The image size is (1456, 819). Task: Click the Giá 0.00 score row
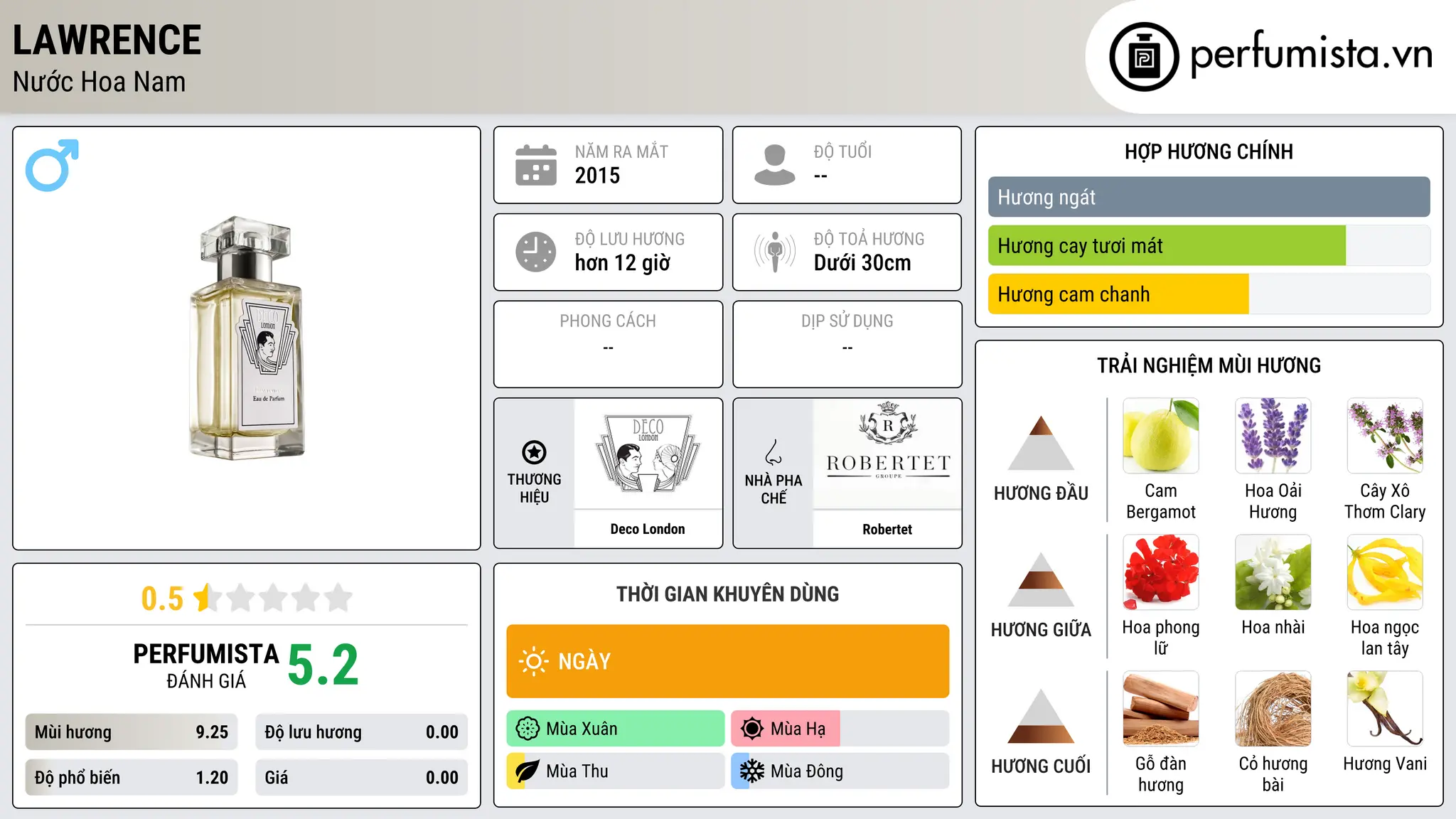362,778
